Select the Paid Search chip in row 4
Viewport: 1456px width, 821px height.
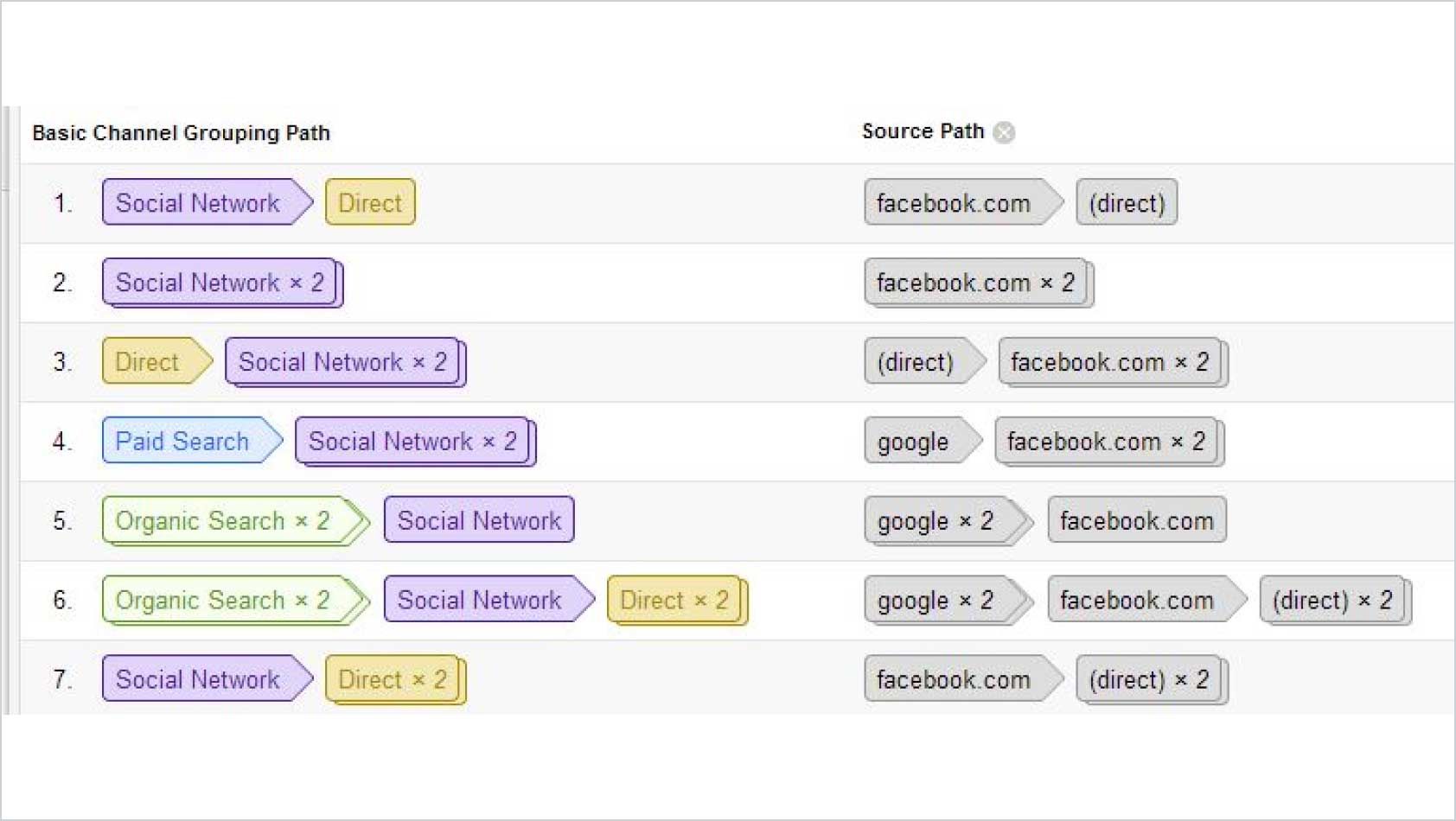(x=181, y=442)
